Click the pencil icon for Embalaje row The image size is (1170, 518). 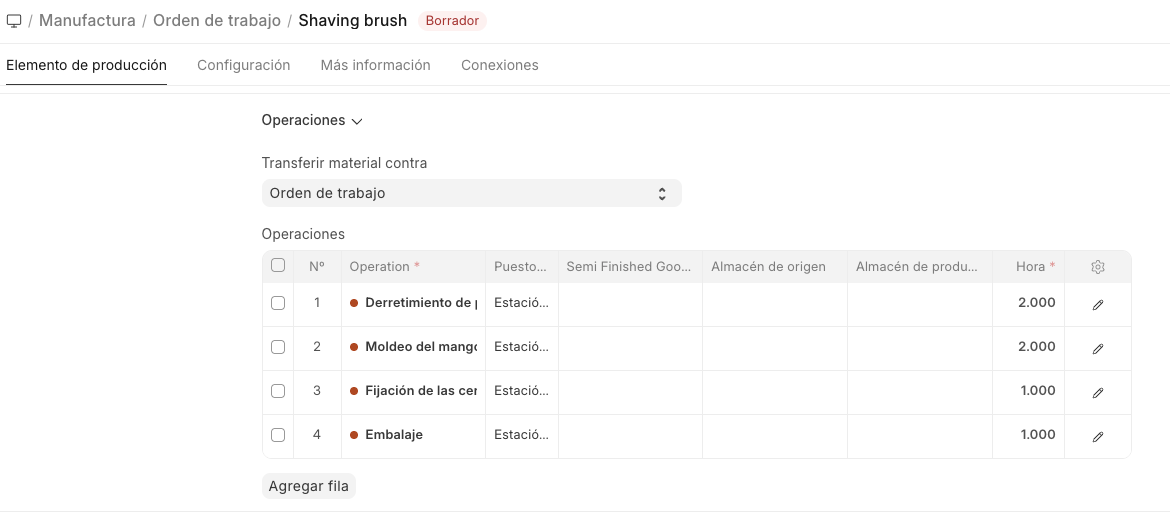point(1097,437)
